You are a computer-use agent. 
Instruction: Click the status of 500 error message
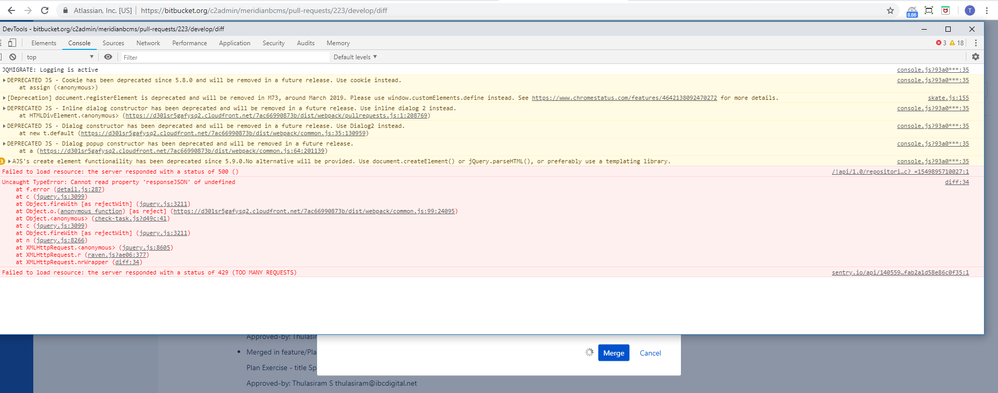[121, 172]
